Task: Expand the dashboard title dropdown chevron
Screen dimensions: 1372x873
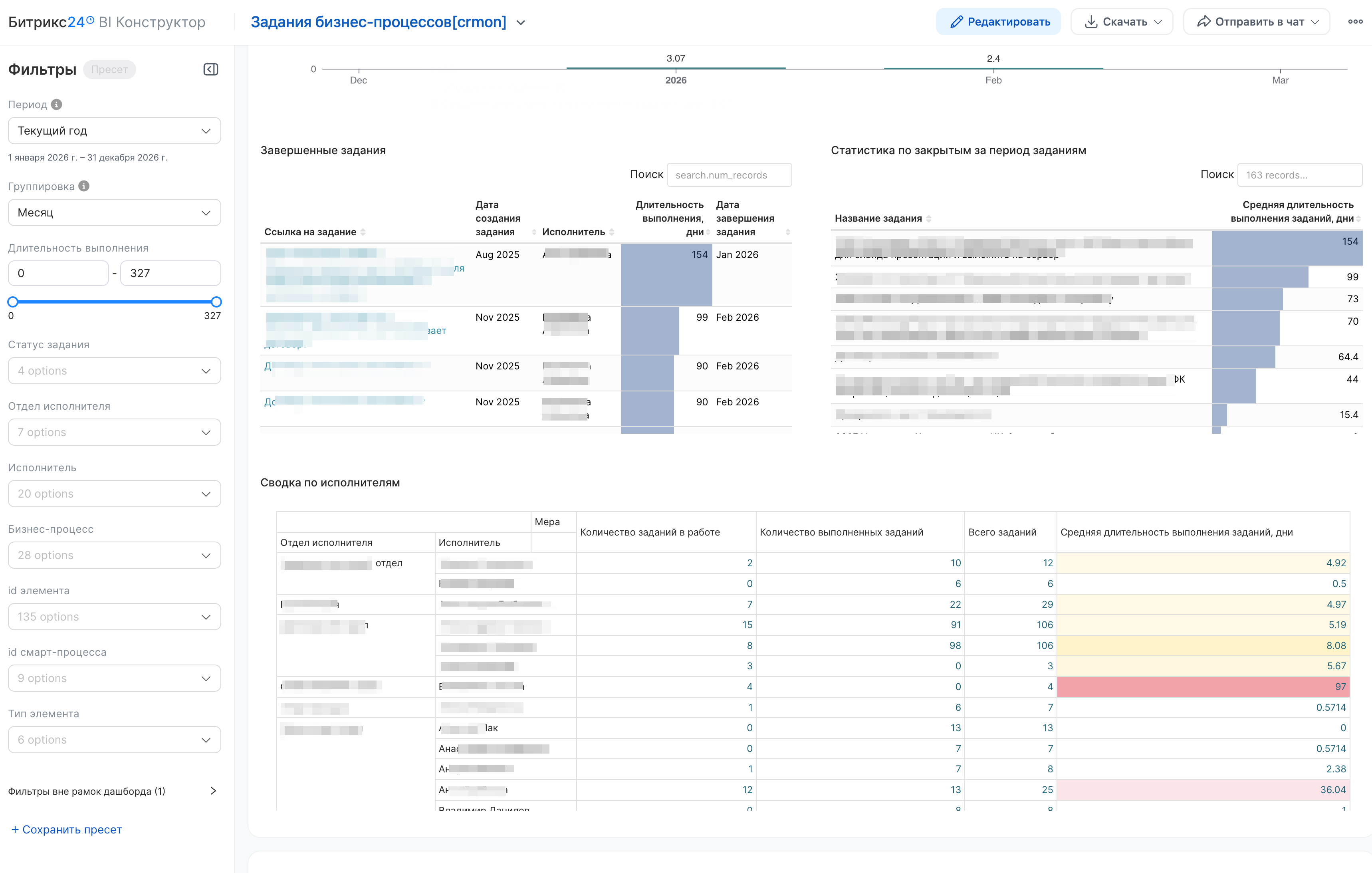Action: pos(521,23)
